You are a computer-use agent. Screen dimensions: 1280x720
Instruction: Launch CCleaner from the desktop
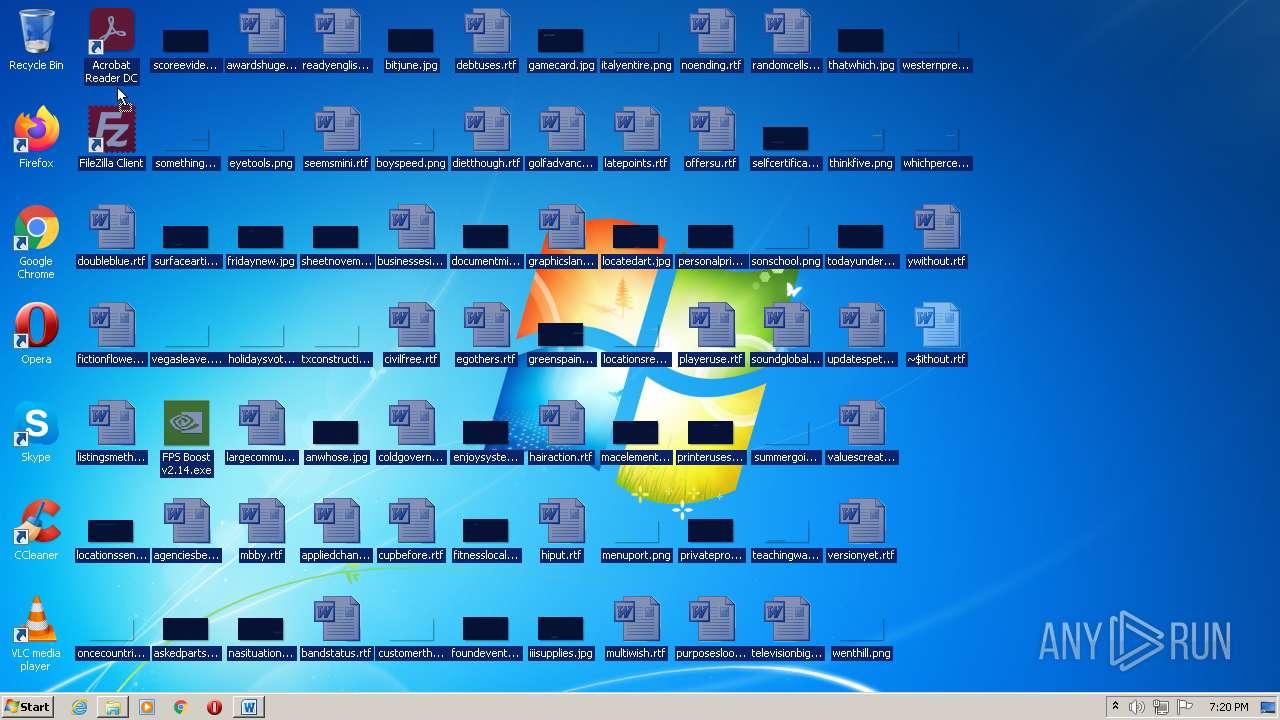36,530
